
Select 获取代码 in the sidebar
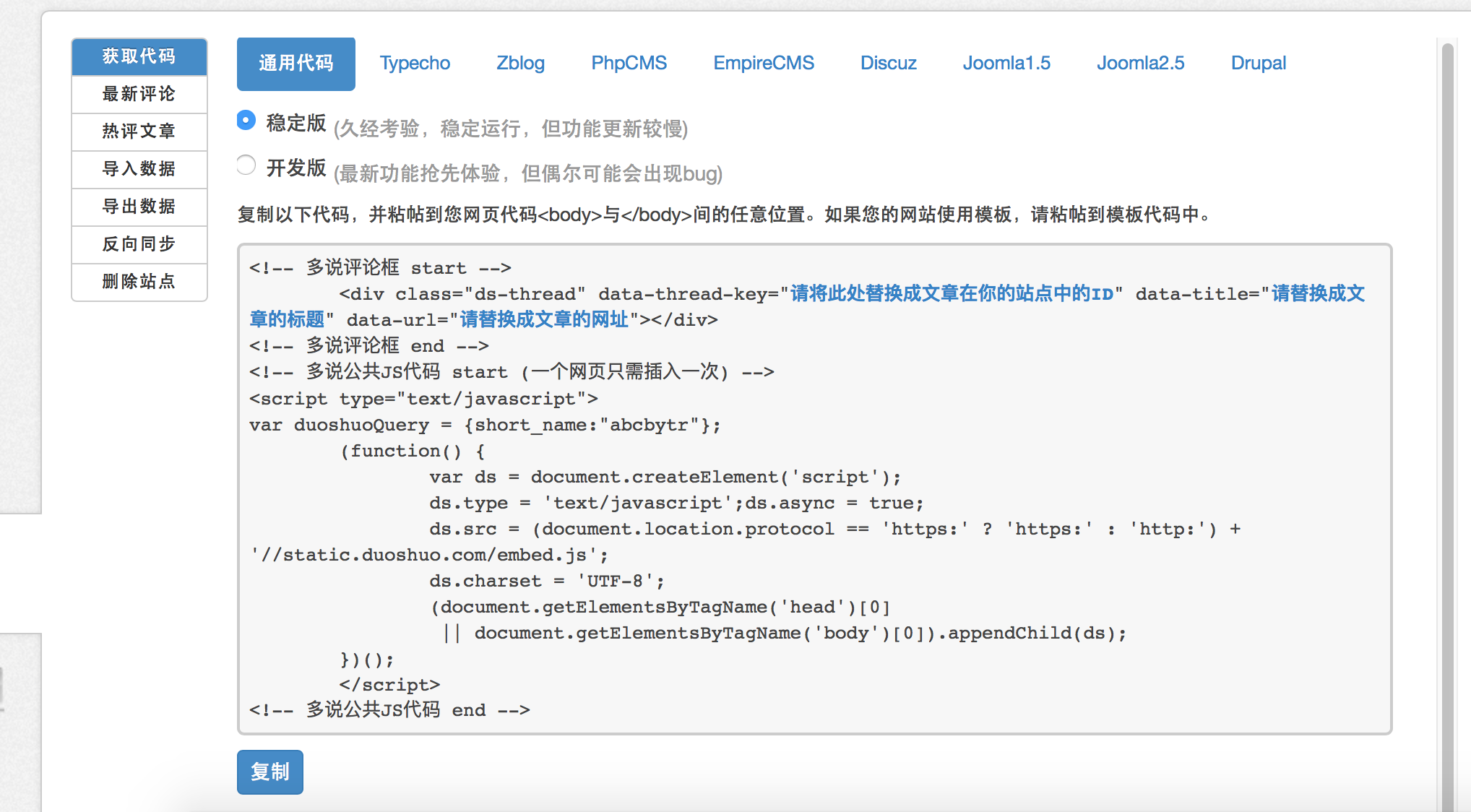[x=139, y=56]
